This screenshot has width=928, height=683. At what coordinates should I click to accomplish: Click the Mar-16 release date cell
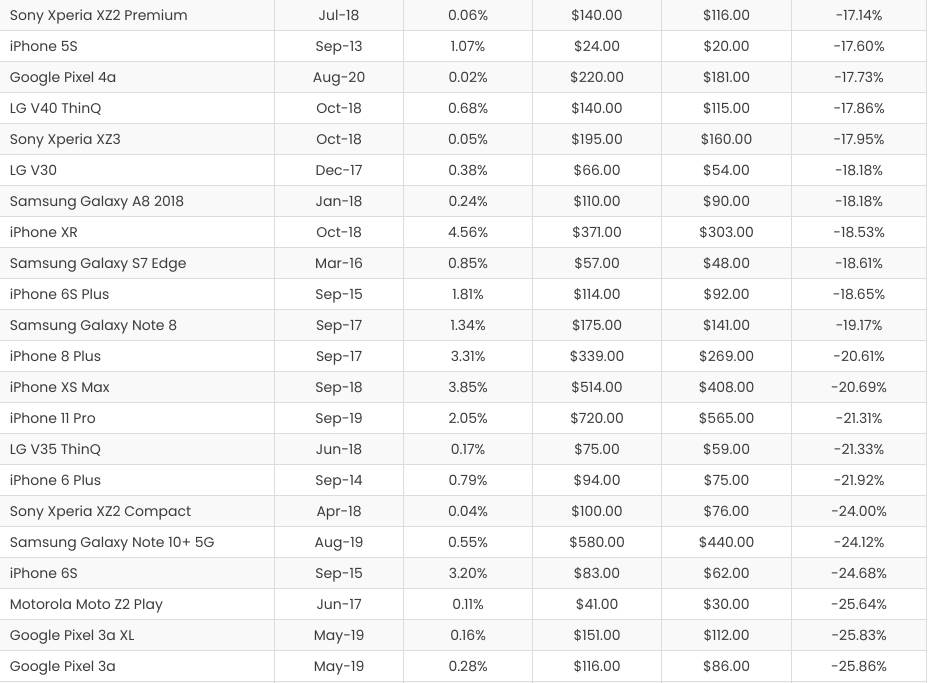pos(339,263)
